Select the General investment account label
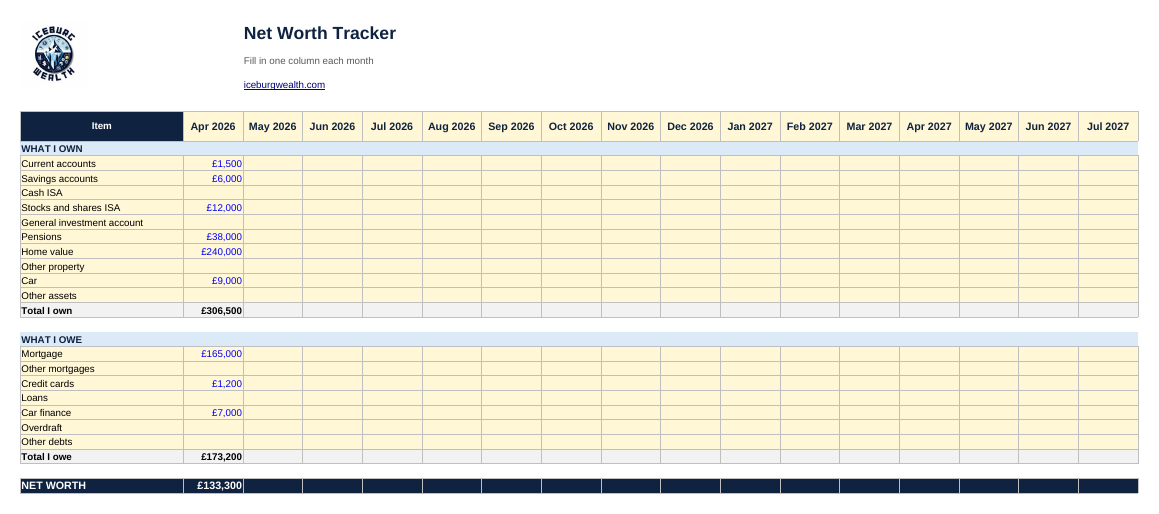This screenshot has width=1159, height=514. 102,223
